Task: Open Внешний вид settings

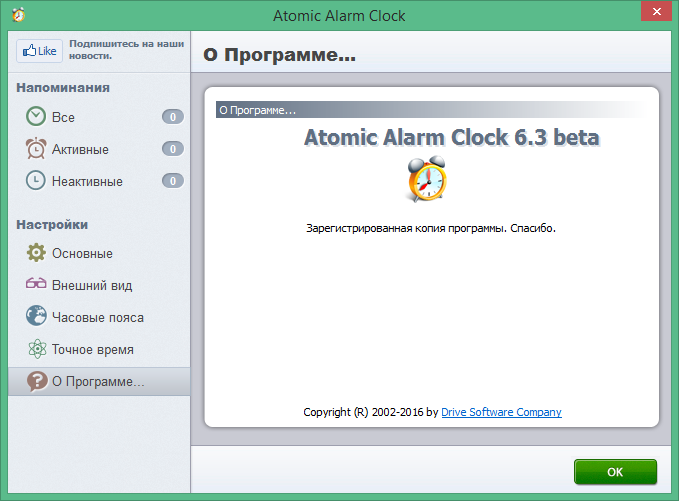Action: pyautogui.click(x=99, y=285)
